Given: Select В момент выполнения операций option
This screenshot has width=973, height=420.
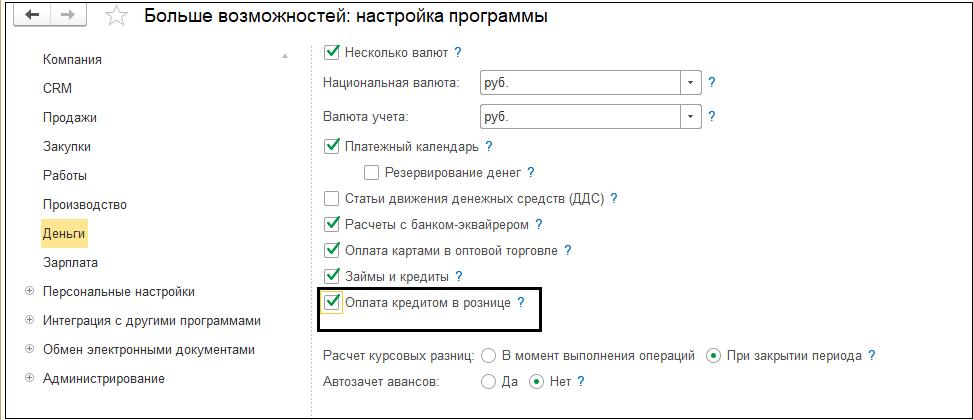Looking at the screenshot, I should (489, 356).
